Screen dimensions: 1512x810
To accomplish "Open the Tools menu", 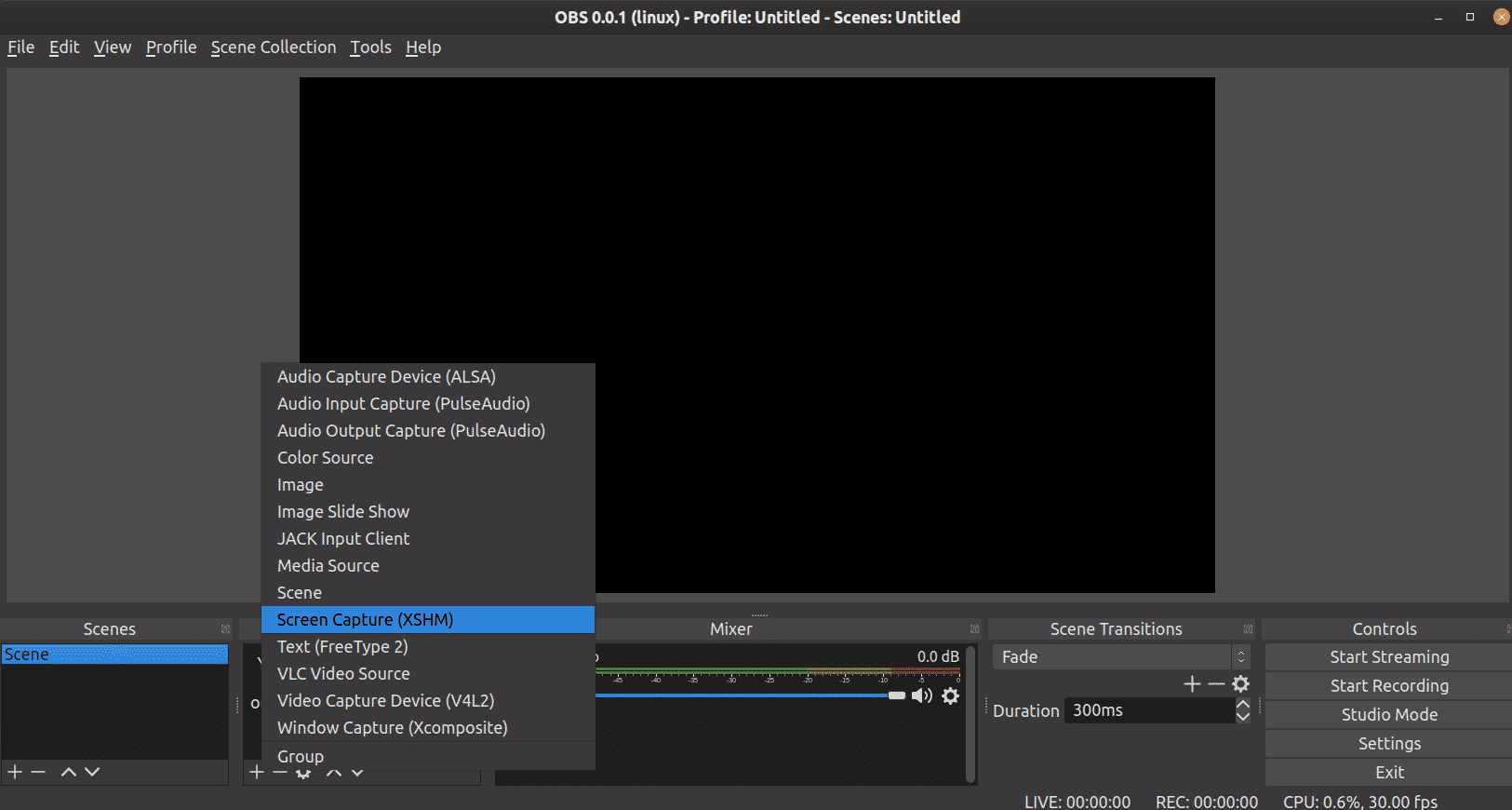I will (370, 47).
